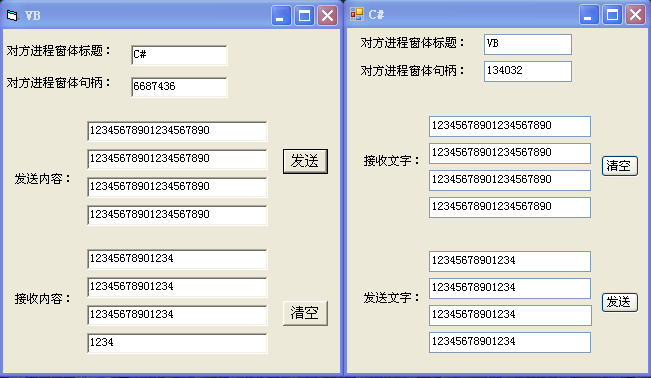651x378 pixels.
Task: Click the C# title bar text
Action: [376, 15]
